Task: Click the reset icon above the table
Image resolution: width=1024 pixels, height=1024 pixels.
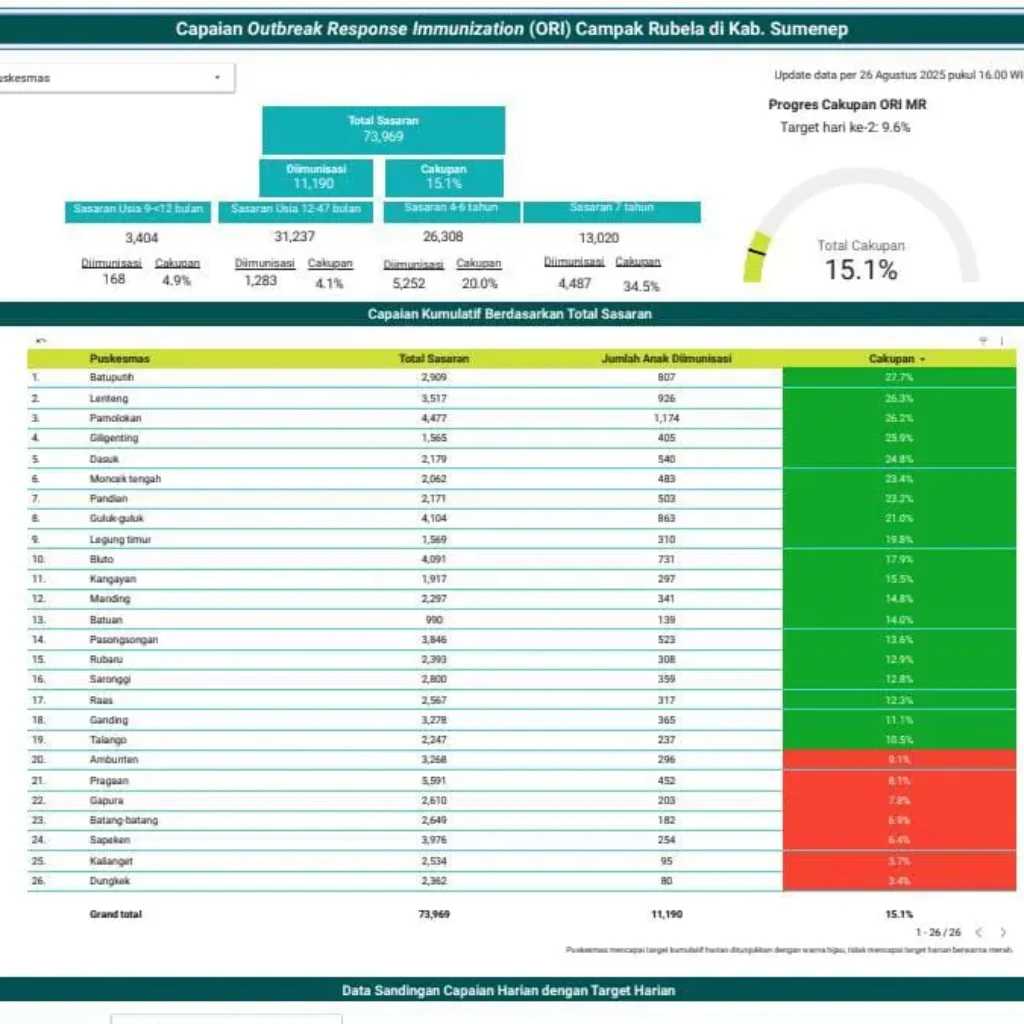Action: (x=39, y=341)
